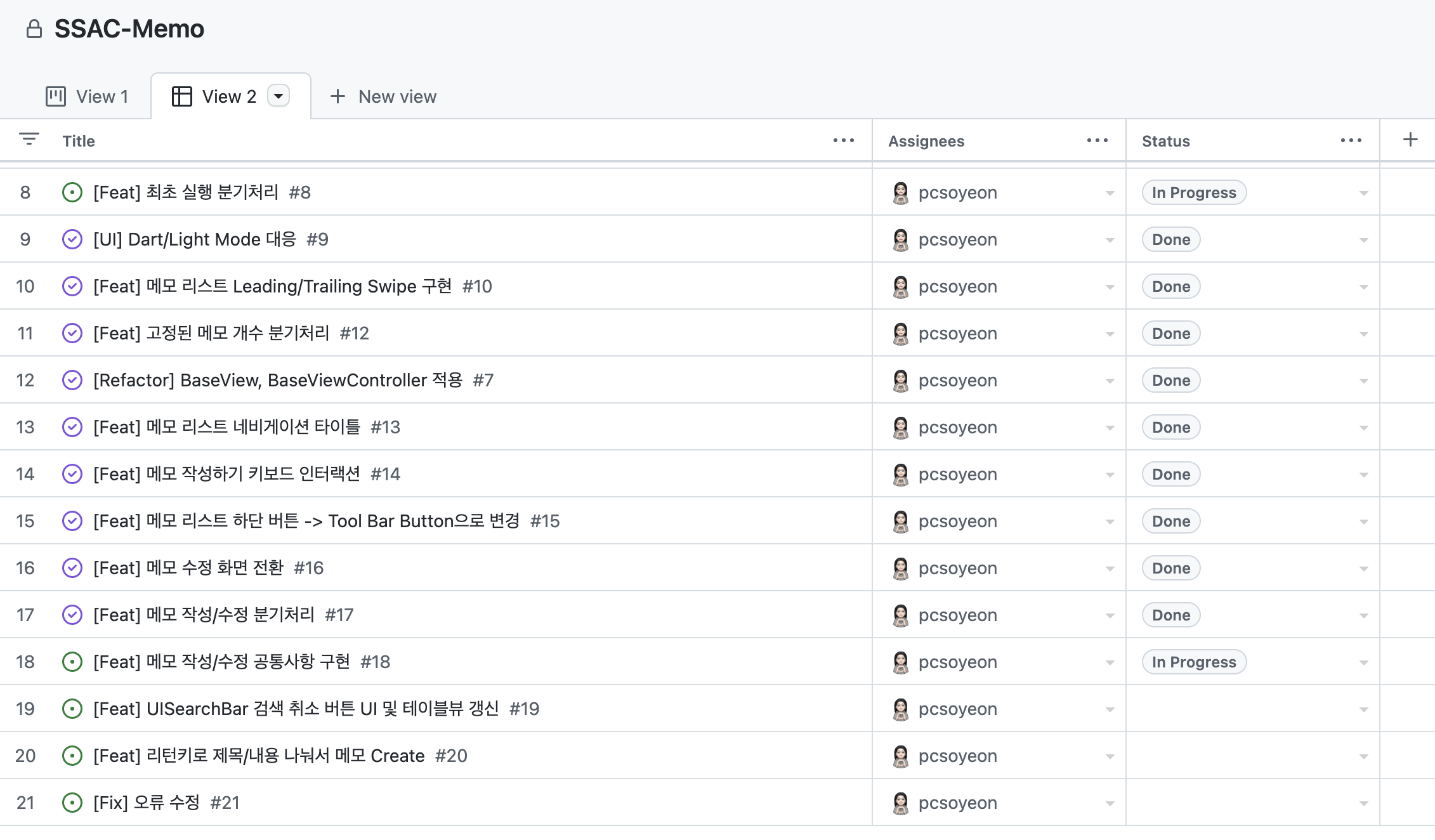This screenshot has height=840, width=1435.
Task: Expand status dropdown for row 8
Action: click(x=1363, y=193)
